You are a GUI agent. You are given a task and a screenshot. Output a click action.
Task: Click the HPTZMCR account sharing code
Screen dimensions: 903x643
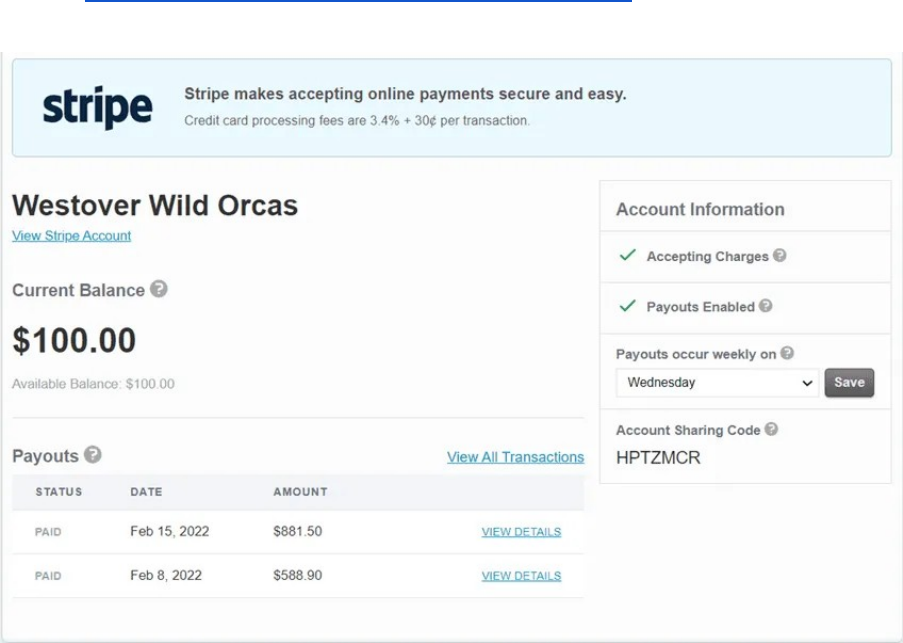tap(658, 458)
